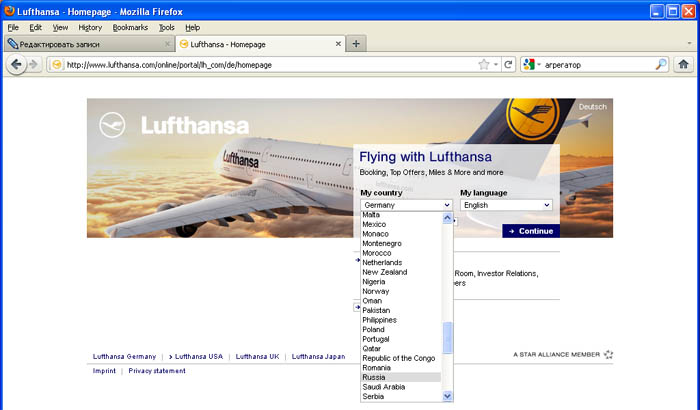Select Oman in country list
This screenshot has width=700, height=410.
pyautogui.click(x=401, y=301)
